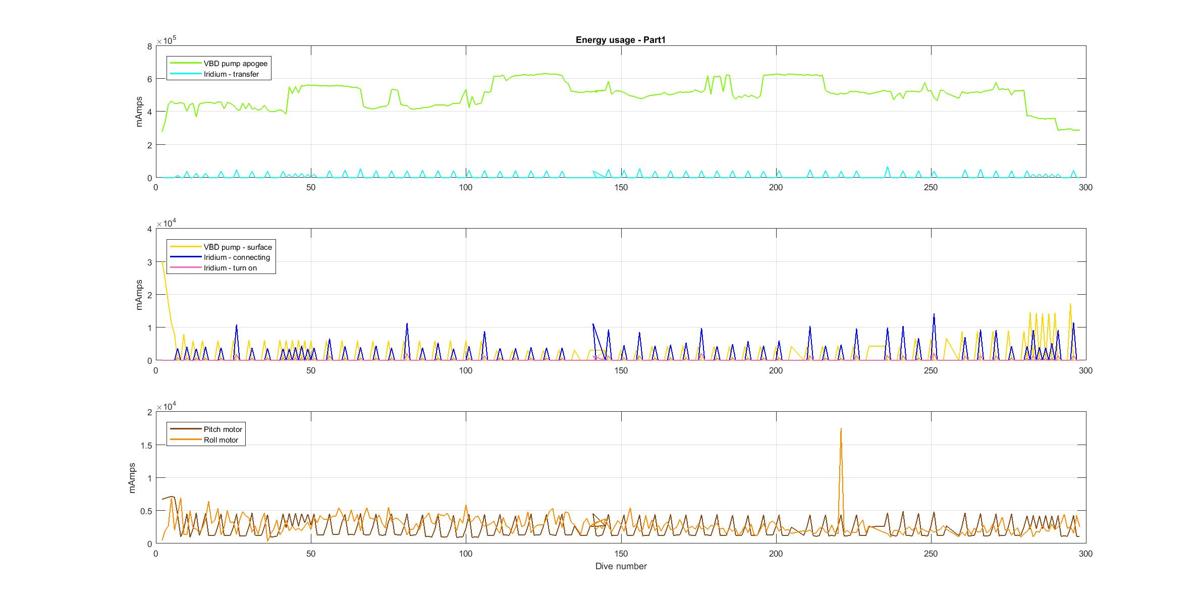1200x611 pixels.
Task: Click the 300 tick below bottom plot
Action: [1085, 554]
